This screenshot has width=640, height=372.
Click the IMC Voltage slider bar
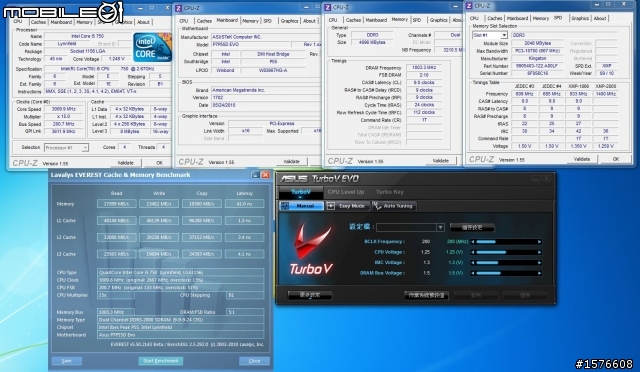[506, 263]
